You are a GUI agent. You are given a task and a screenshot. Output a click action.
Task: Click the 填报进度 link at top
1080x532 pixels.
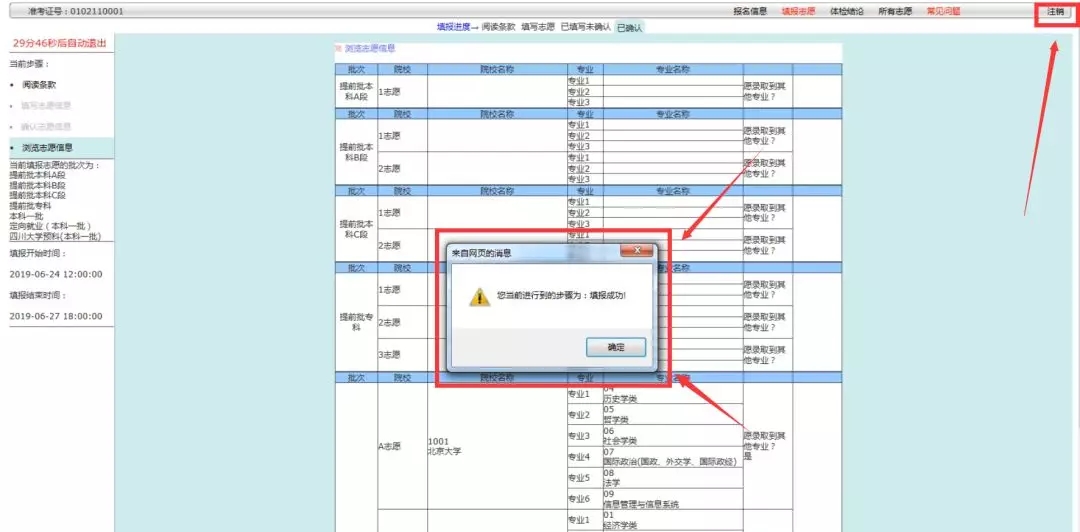coord(453,27)
